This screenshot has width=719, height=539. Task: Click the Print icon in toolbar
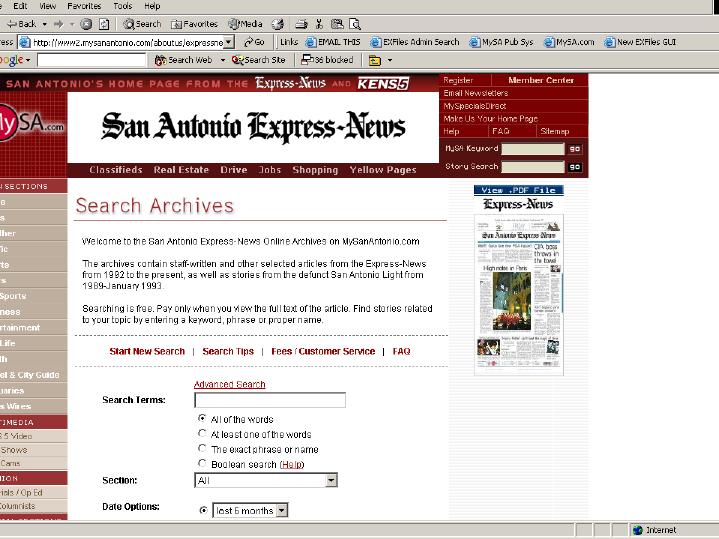(x=301, y=24)
